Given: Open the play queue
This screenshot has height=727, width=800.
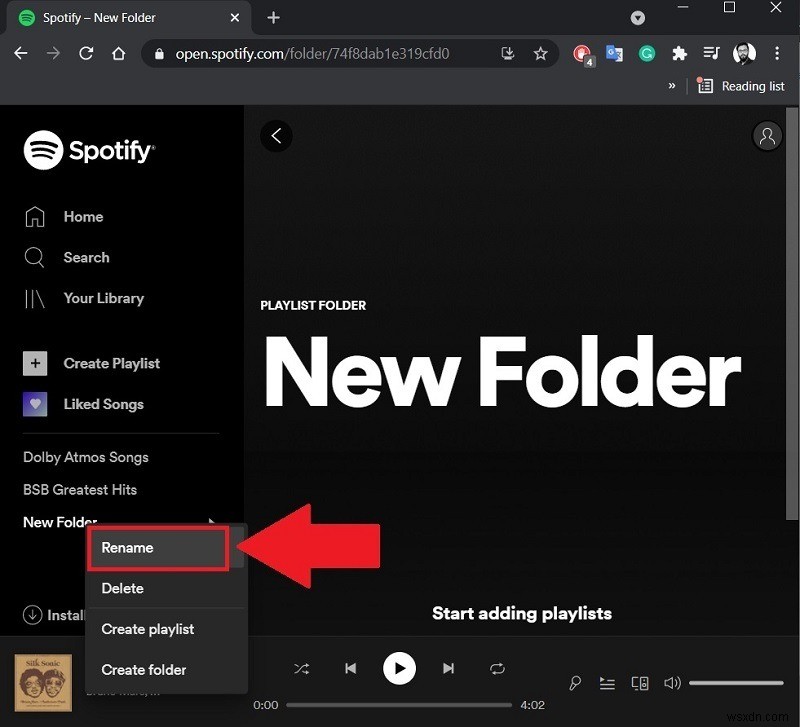Looking at the screenshot, I should coord(607,683).
